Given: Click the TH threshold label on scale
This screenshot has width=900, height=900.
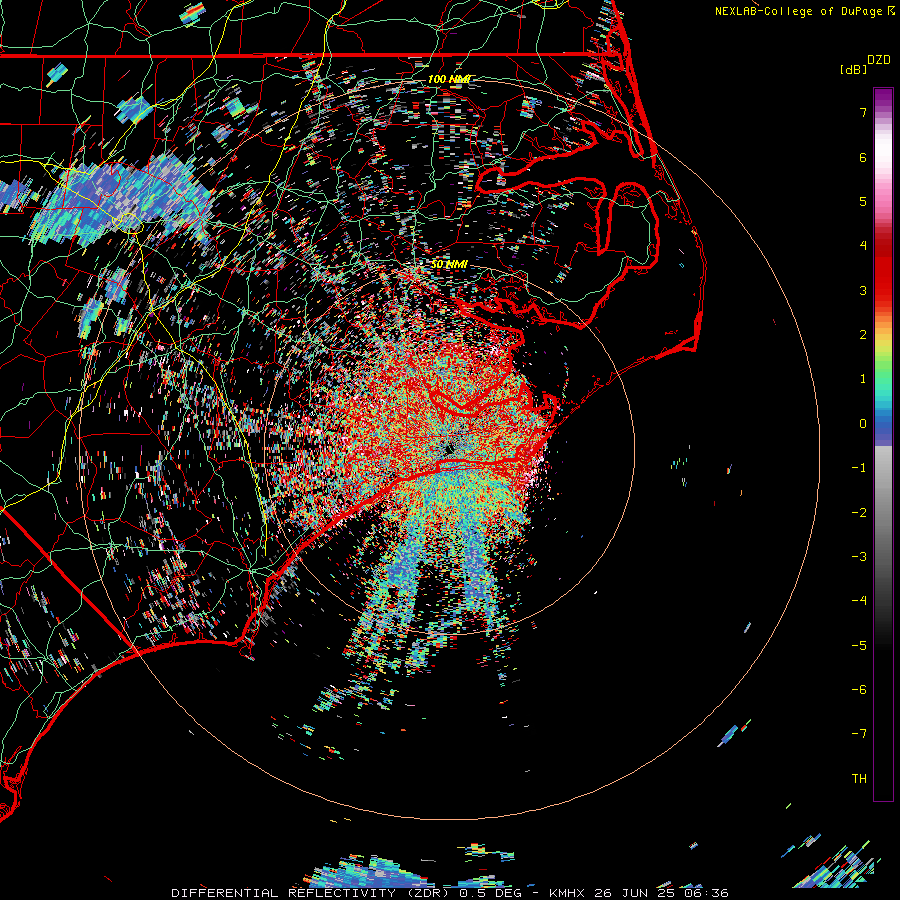Looking at the screenshot, I should tap(859, 779).
